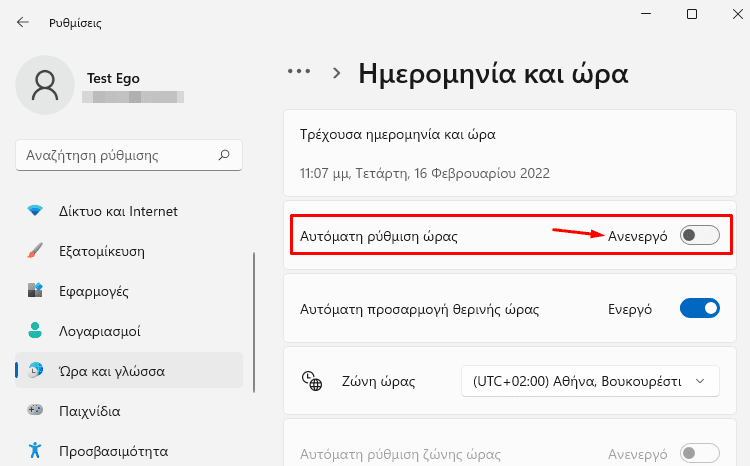
Task: Click the Δίκτυο και Internet wifi icon
Action: tap(35, 211)
